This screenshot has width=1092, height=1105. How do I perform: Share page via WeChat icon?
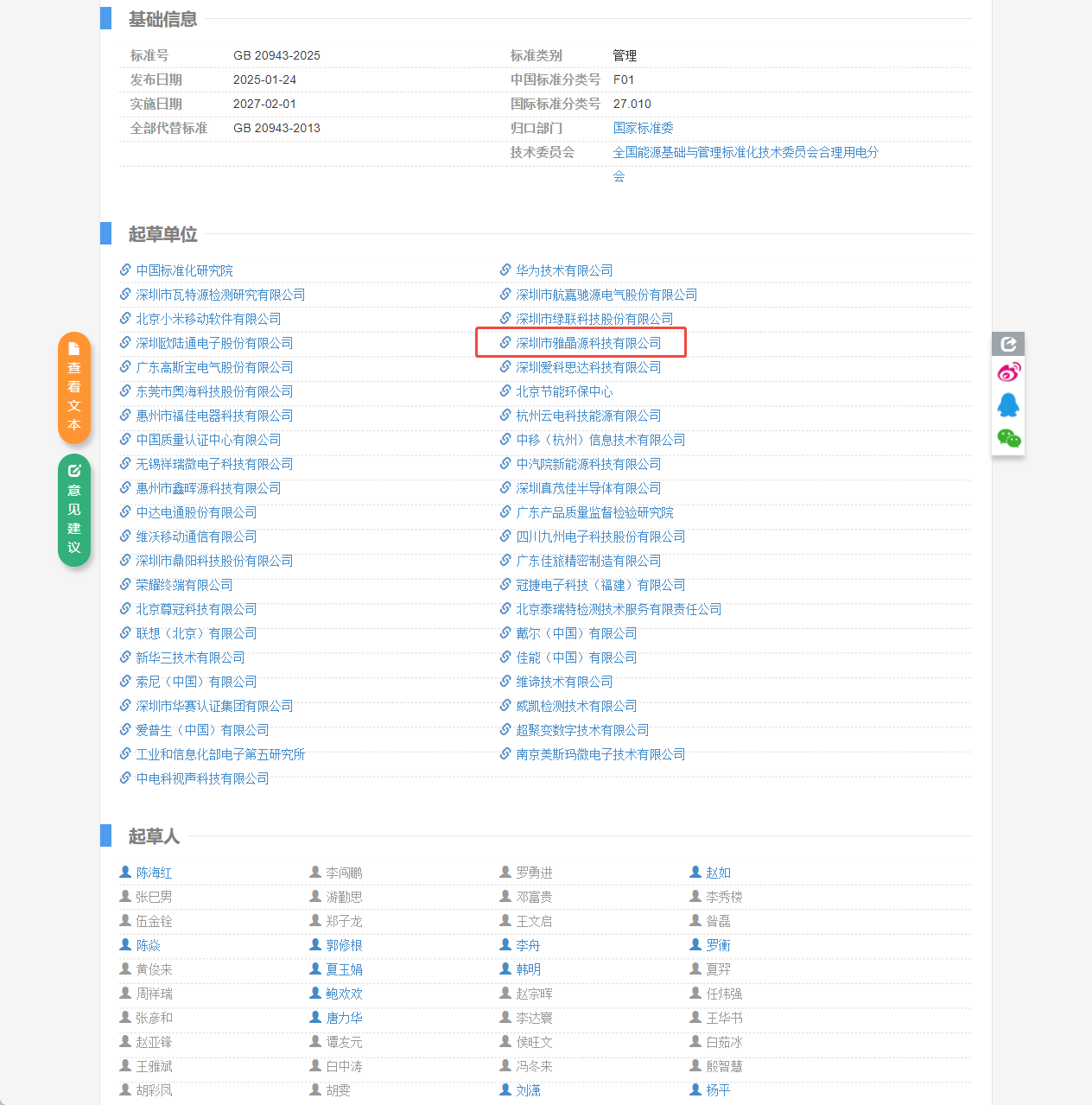1008,438
